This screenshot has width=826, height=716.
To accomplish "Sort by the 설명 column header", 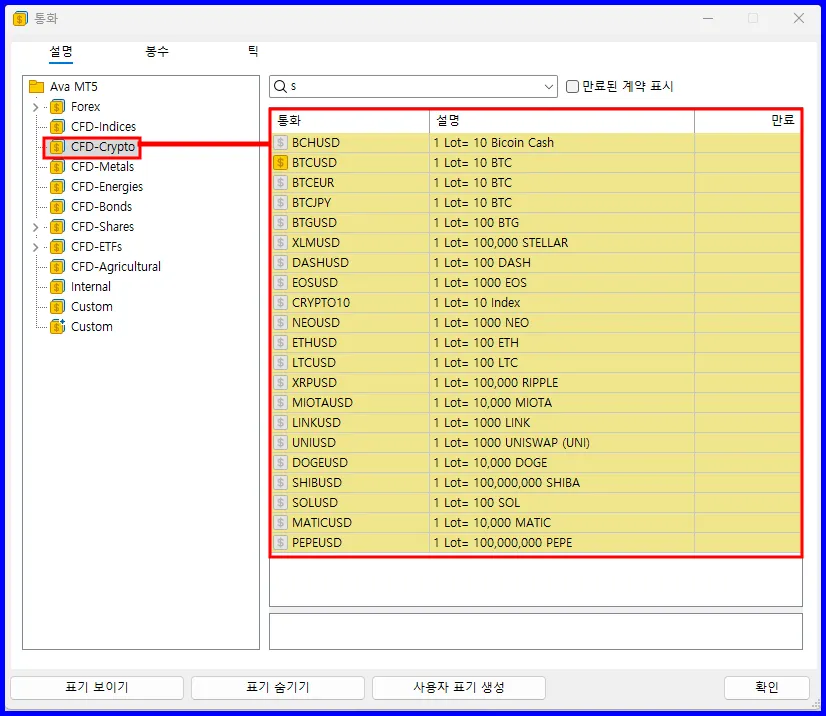I will (562, 121).
